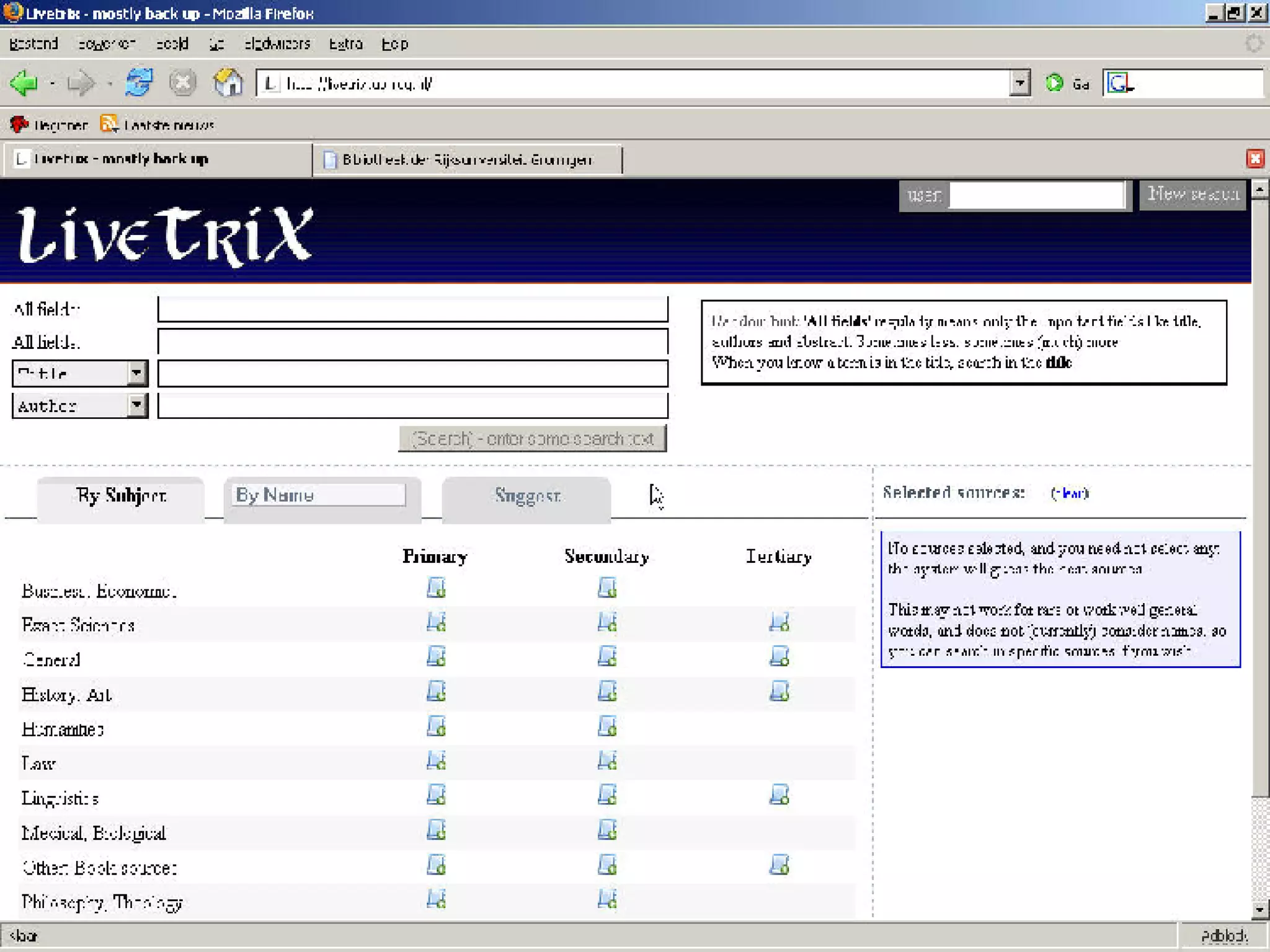This screenshot has width=1270, height=952.
Task: Open the Author field type dropdown
Action: pos(136,406)
